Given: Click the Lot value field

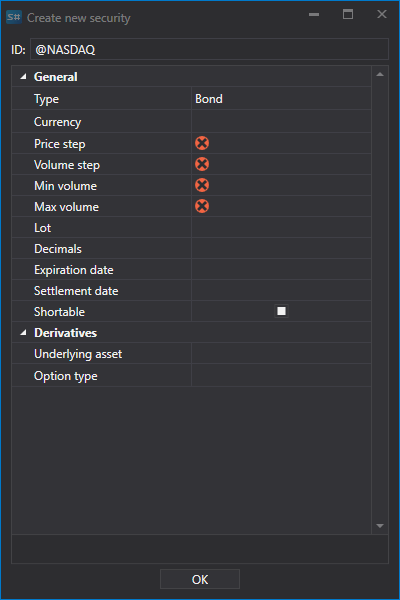Looking at the screenshot, I should [x=281, y=228].
